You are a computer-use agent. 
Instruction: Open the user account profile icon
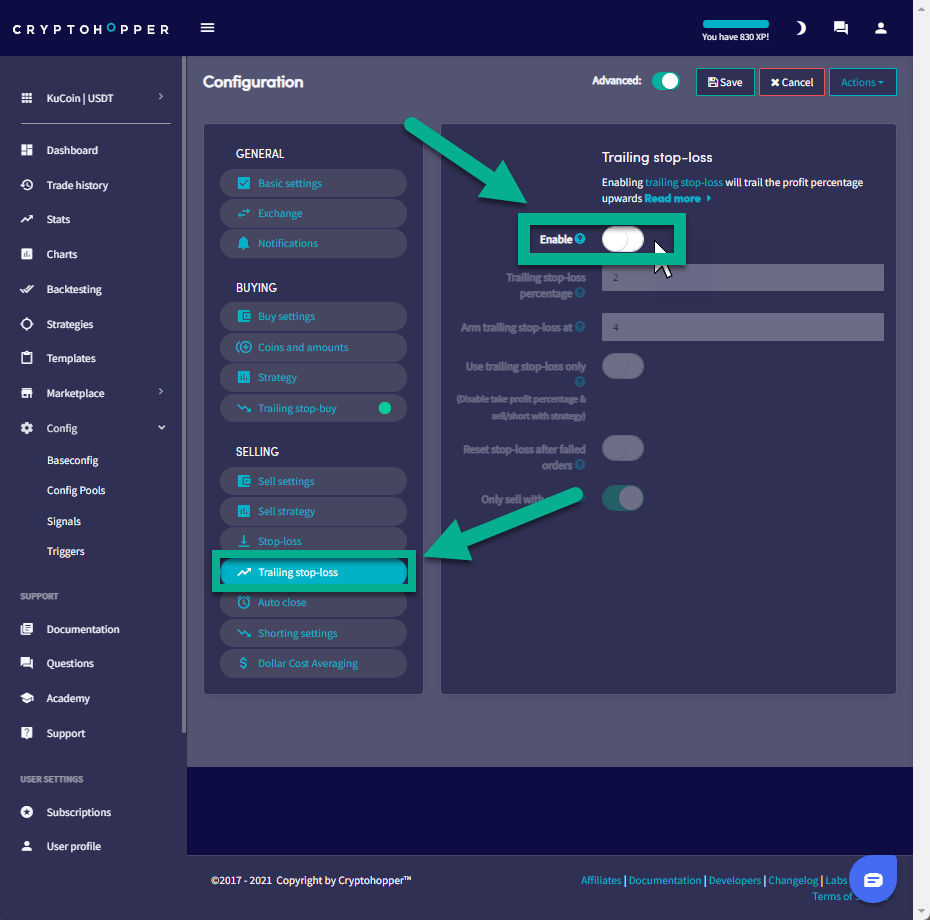pyautogui.click(x=881, y=28)
